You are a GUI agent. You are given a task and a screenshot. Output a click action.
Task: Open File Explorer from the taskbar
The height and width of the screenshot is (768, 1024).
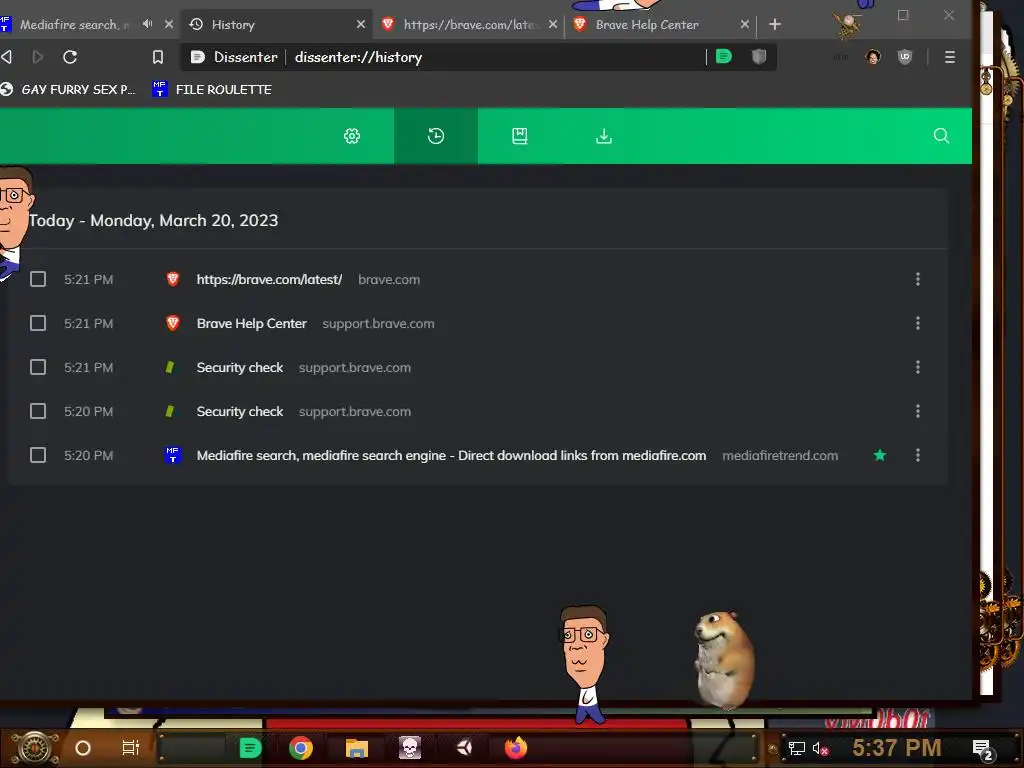pyautogui.click(x=357, y=748)
